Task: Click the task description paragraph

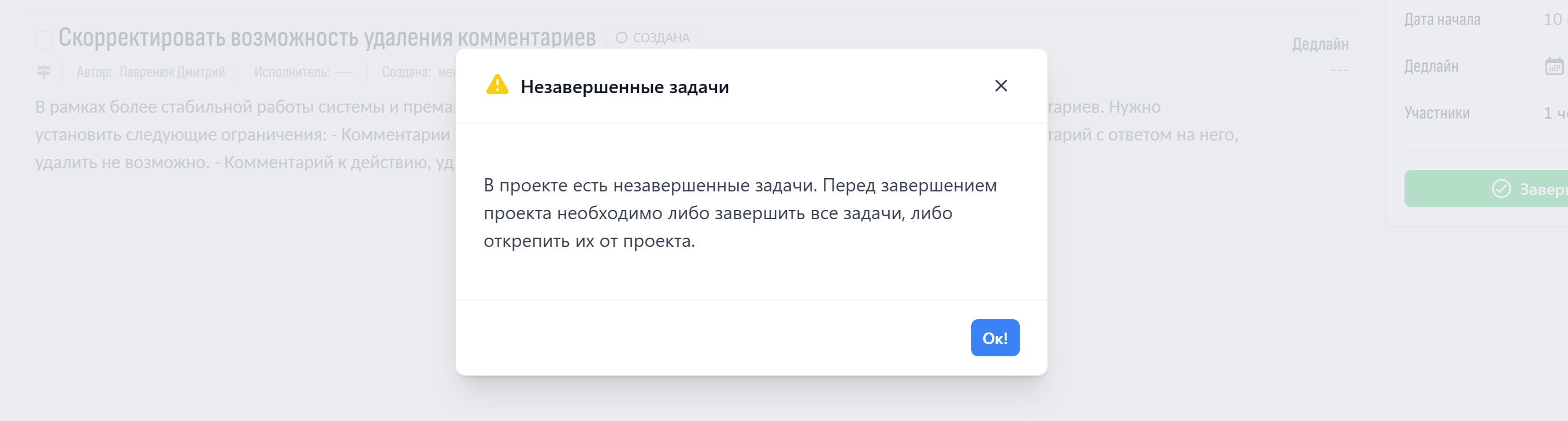Action: pos(243,135)
